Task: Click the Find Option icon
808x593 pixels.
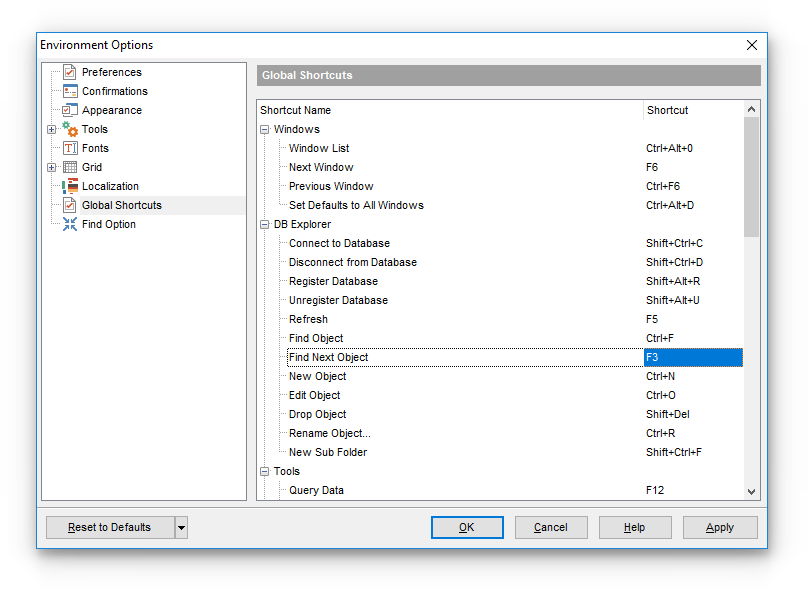Action: [69, 224]
